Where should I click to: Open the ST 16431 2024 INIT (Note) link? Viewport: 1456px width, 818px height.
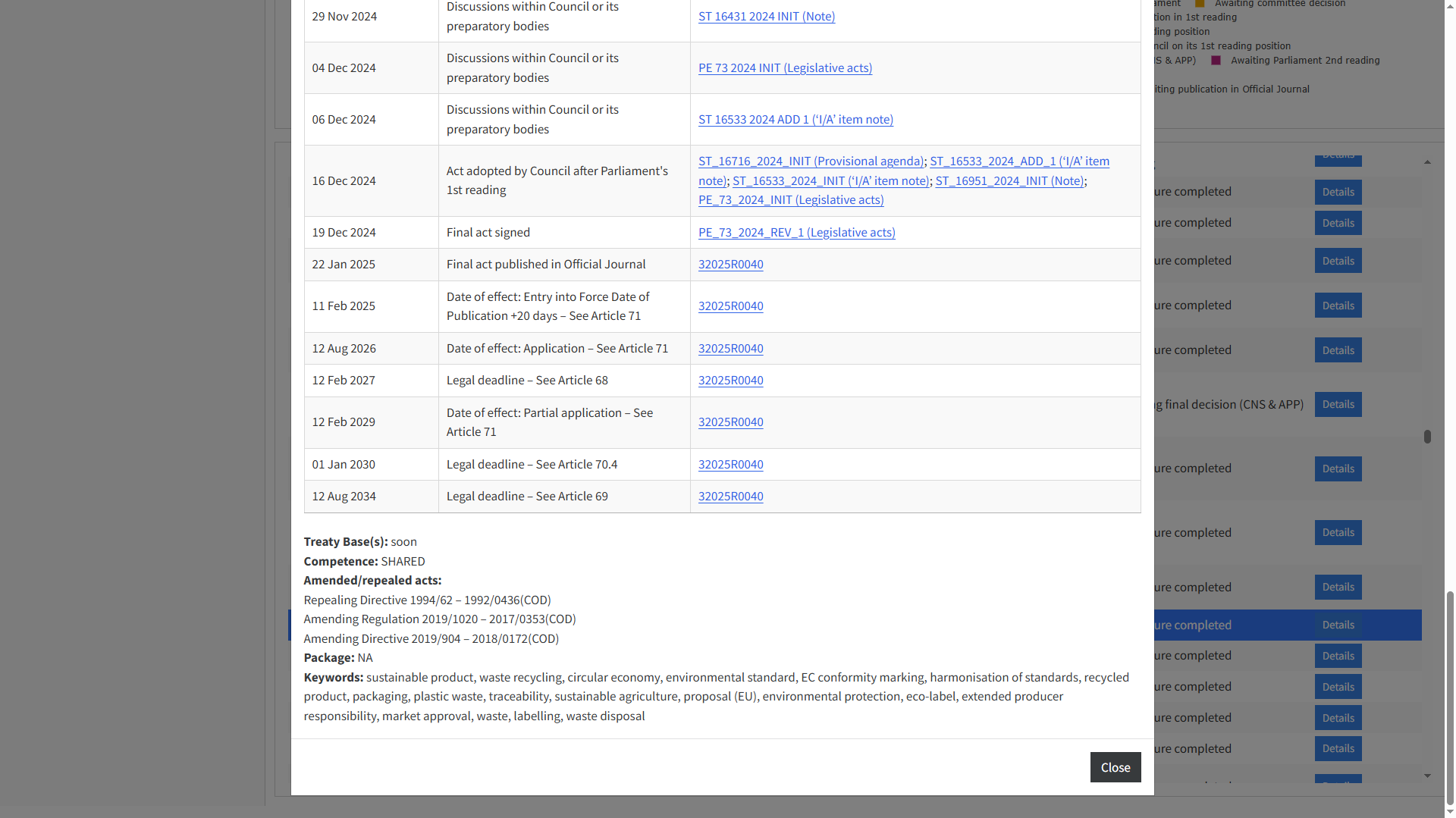(766, 17)
